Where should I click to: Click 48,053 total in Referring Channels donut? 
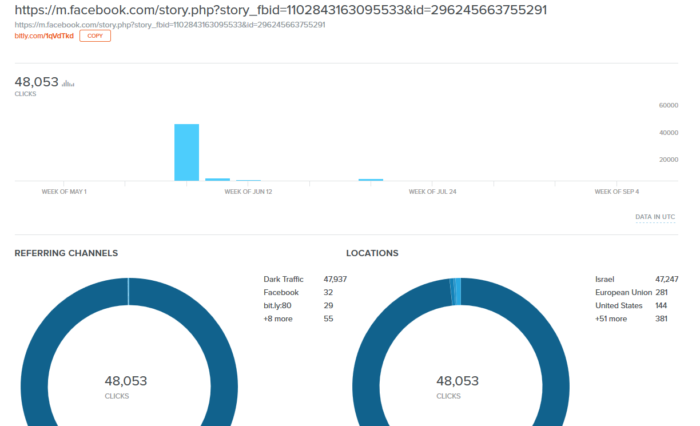126,381
